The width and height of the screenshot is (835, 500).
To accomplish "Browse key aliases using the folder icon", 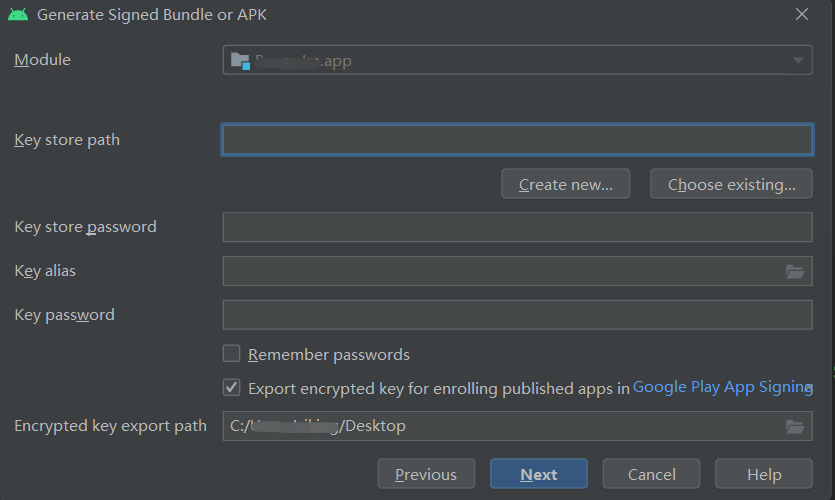I will point(795,271).
